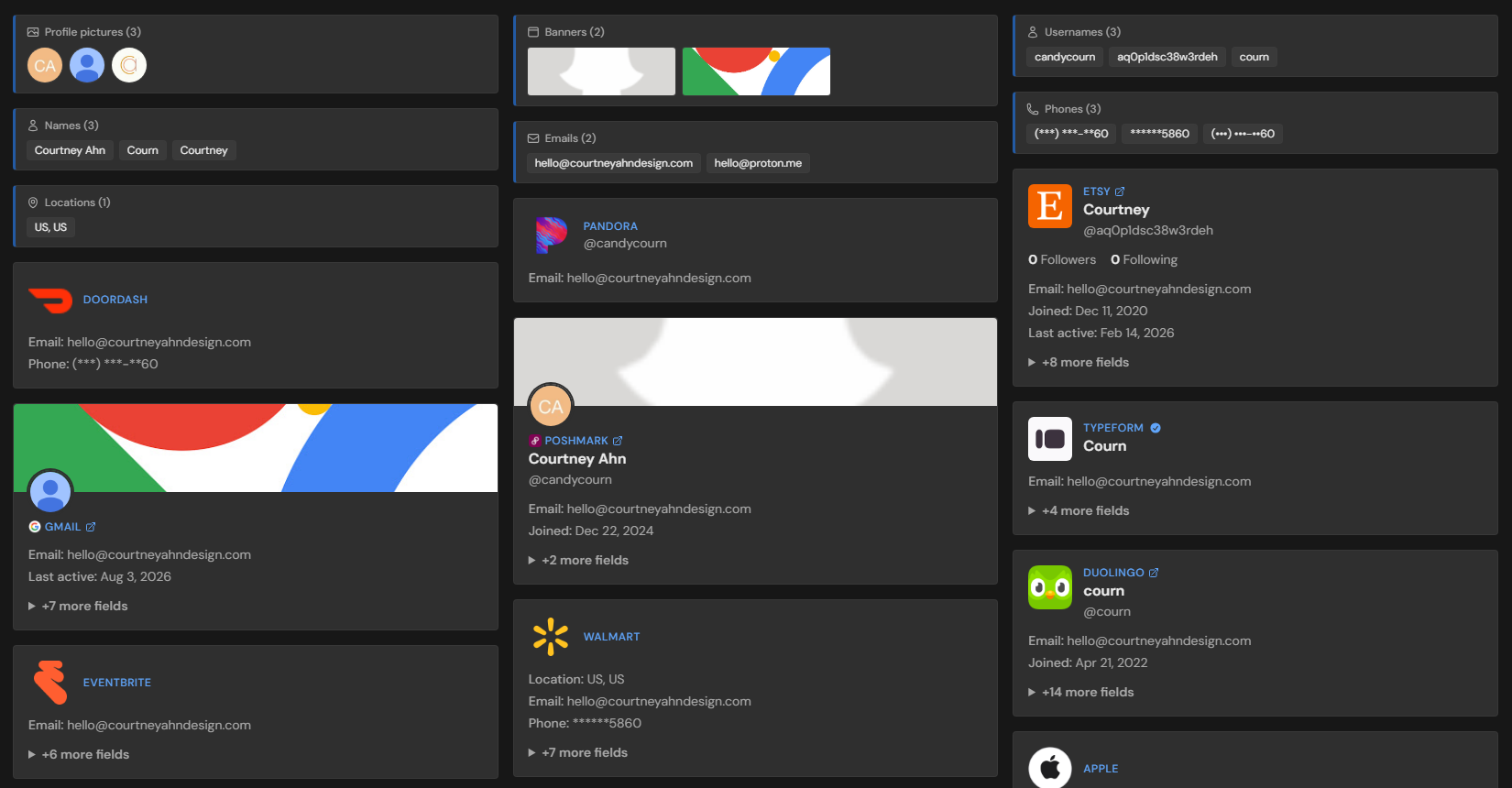Expand +14 more fields on Duolingo card

[1081, 692]
